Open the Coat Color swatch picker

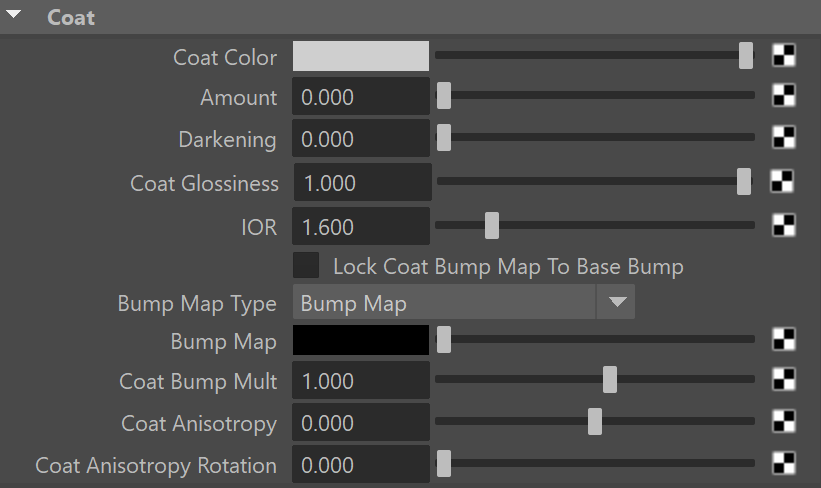(x=361, y=56)
